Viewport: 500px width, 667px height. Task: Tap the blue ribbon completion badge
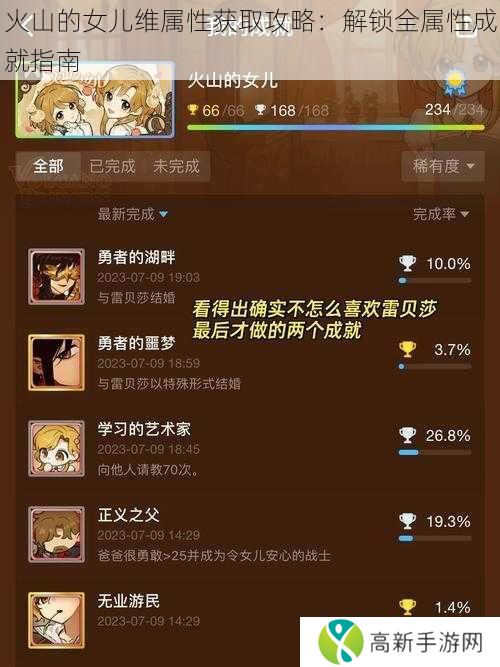(x=455, y=83)
